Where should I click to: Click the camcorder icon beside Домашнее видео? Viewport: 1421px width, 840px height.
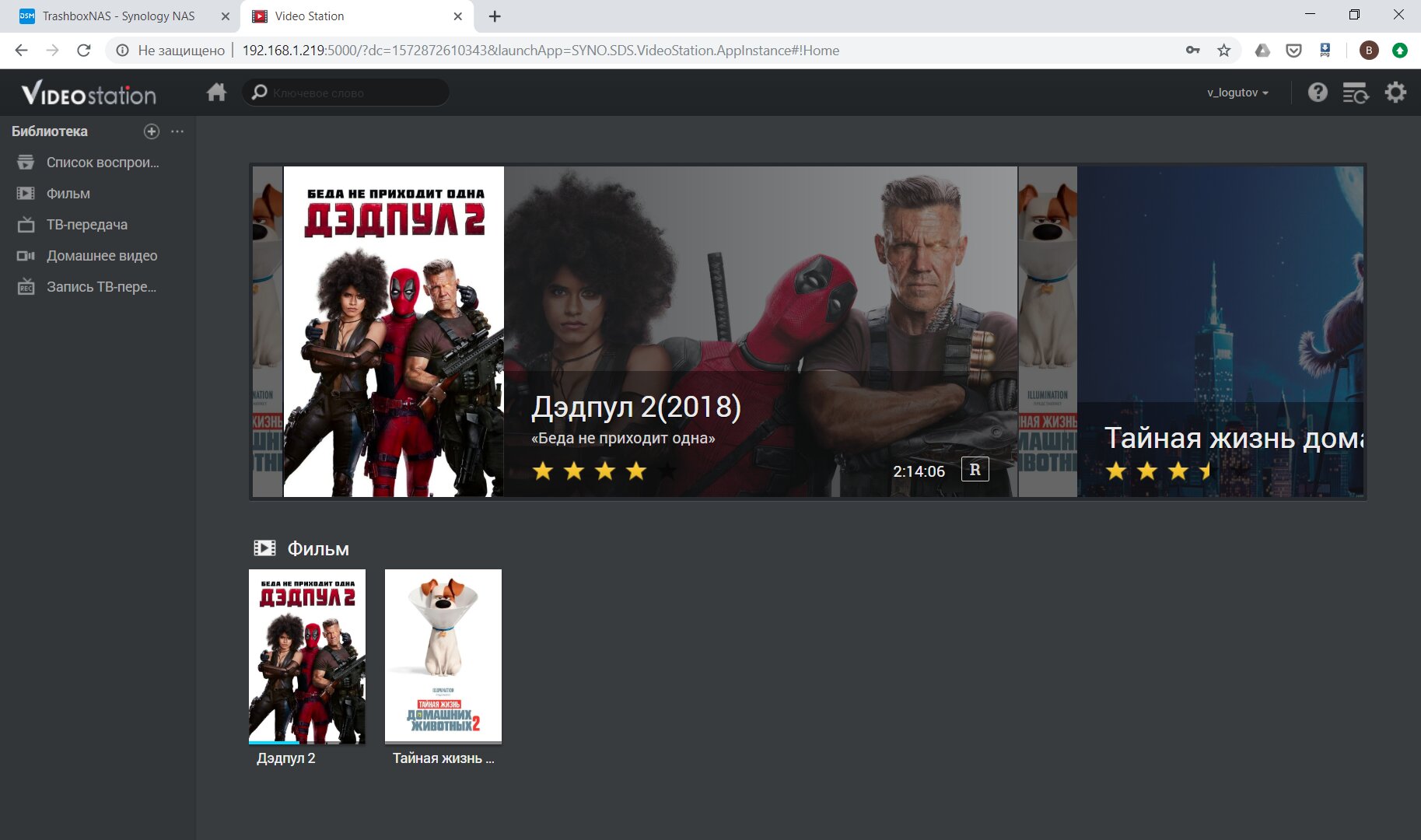[x=26, y=256]
